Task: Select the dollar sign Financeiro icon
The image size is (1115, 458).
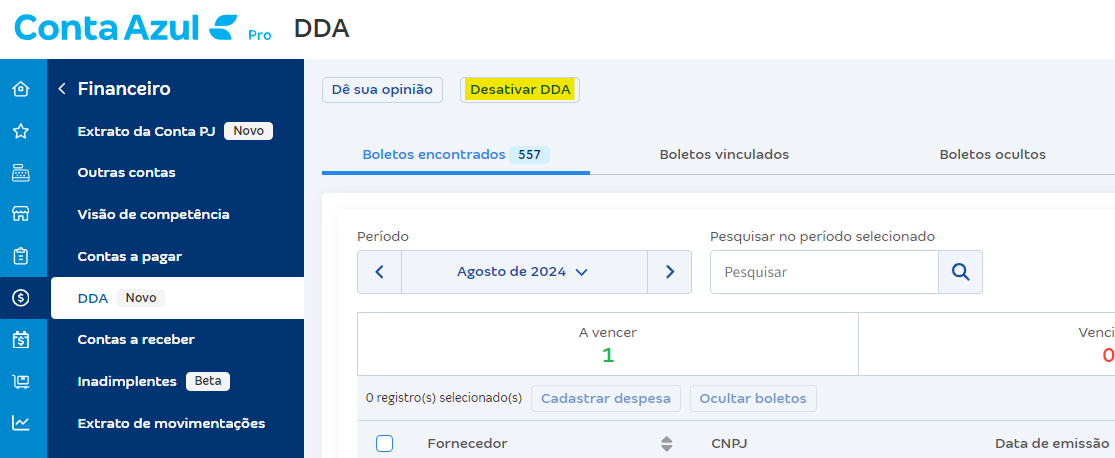Action: (21, 298)
